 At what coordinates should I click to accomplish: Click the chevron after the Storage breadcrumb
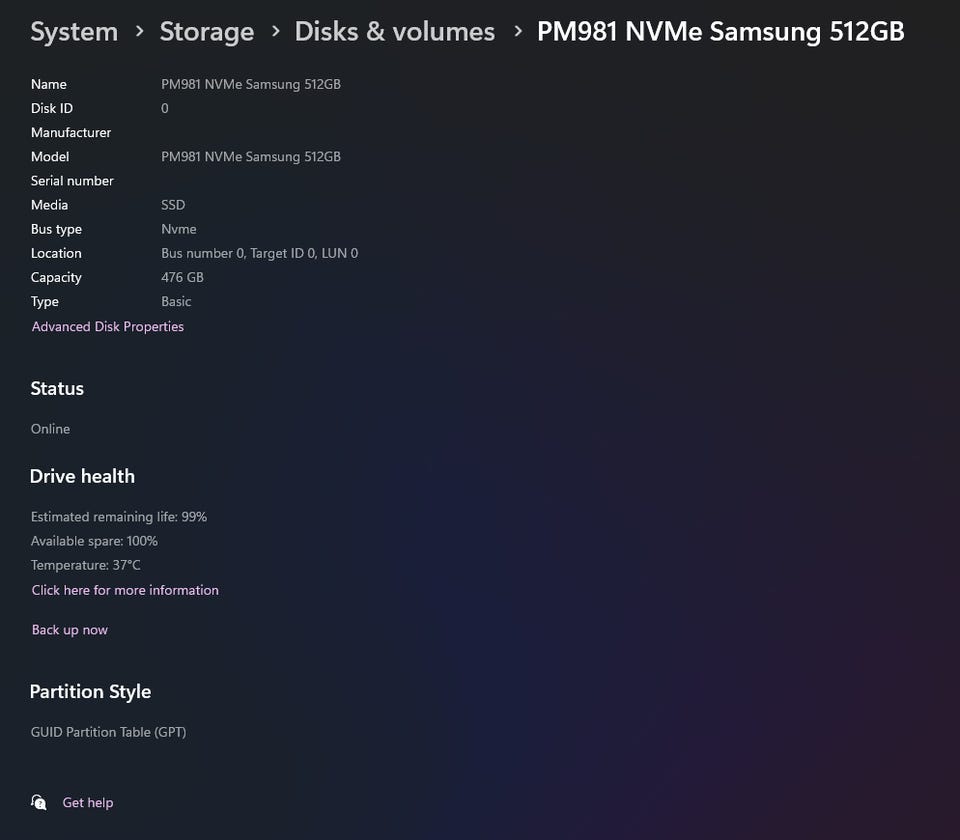[x=275, y=32]
